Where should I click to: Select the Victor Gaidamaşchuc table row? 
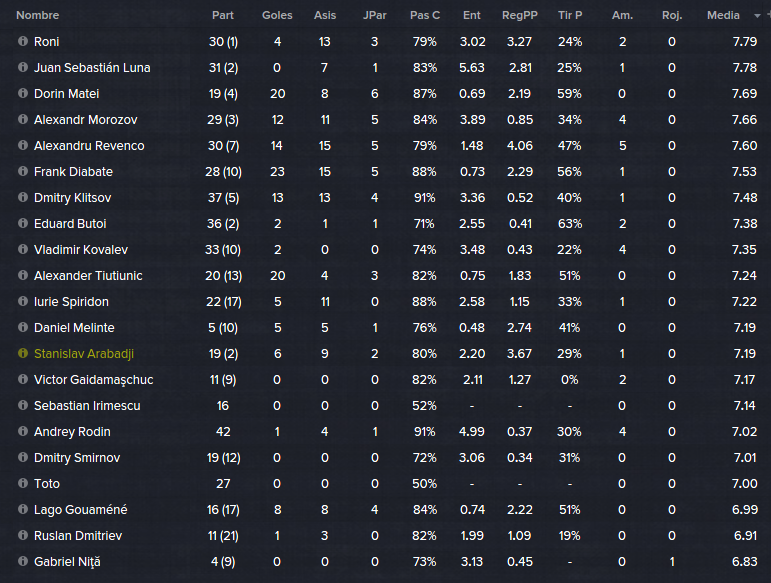(386, 379)
